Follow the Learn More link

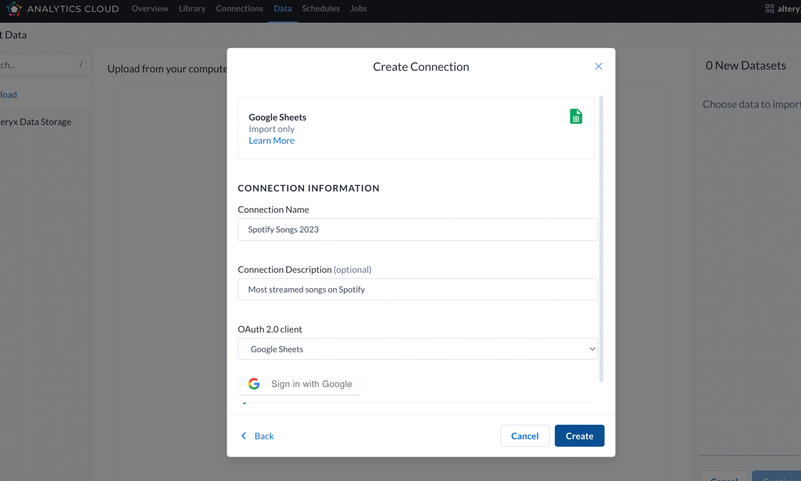tap(272, 141)
